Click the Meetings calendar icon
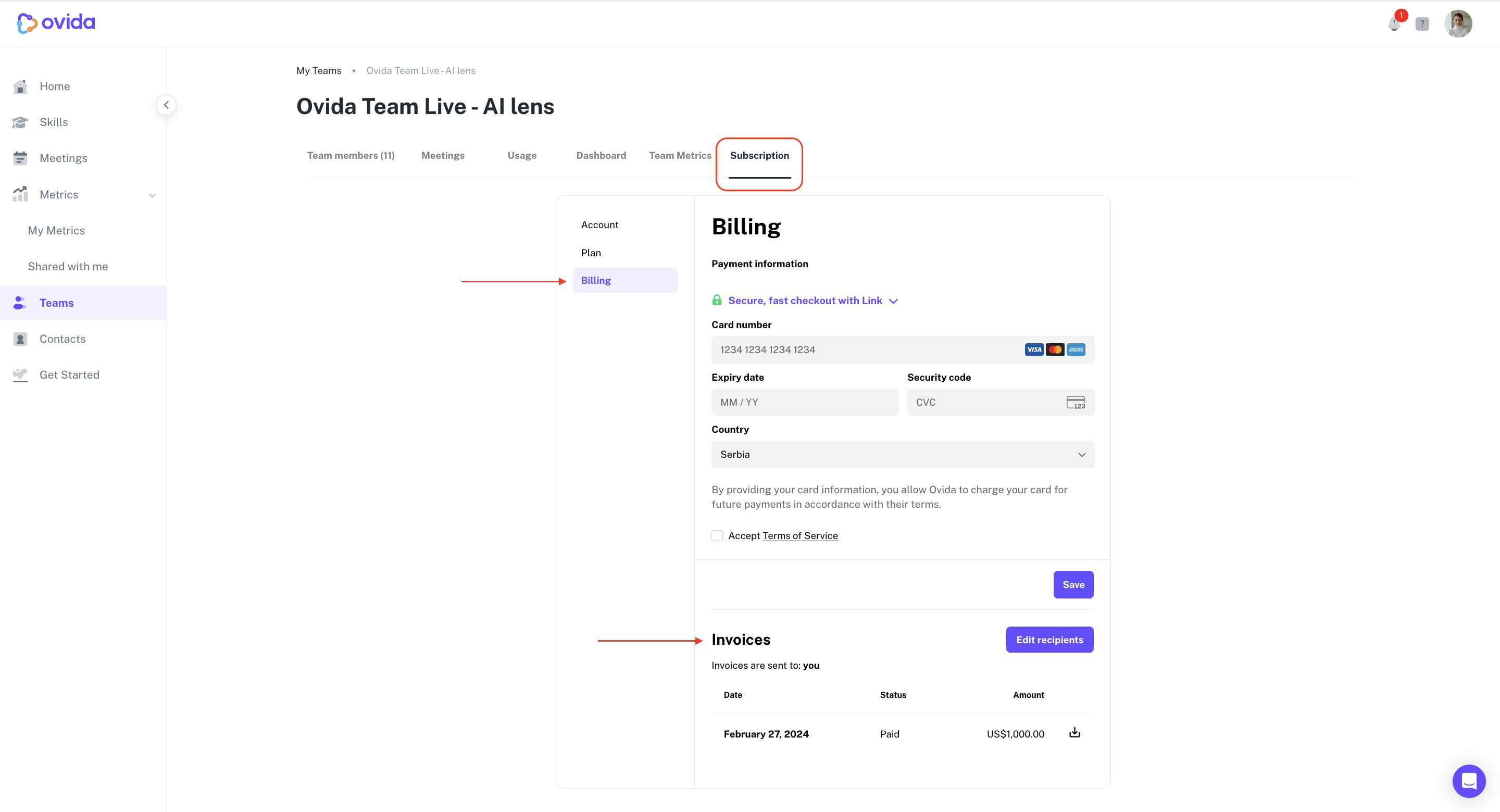 (20, 158)
